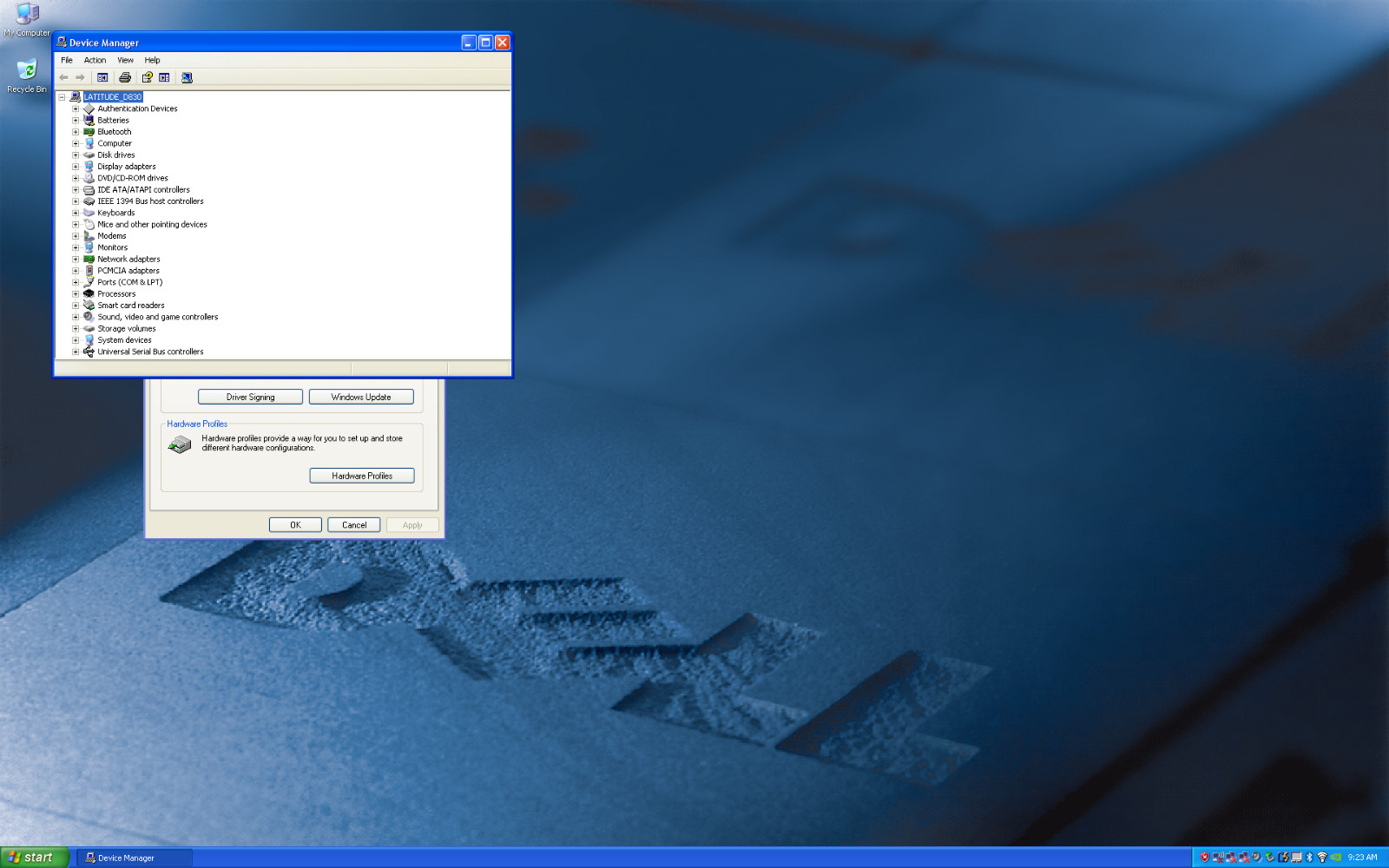Click the Bluetooth icon in system tray
The height and width of the screenshot is (868, 1389).
[x=1309, y=858]
